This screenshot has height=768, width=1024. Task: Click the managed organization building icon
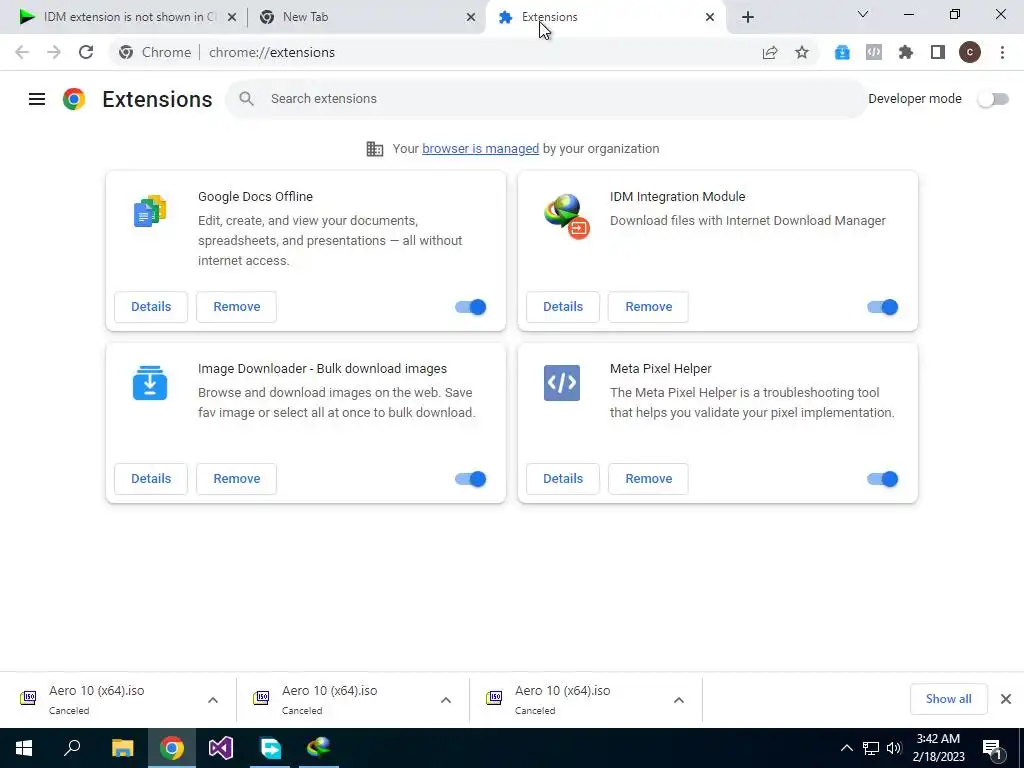click(x=375, y=149)
